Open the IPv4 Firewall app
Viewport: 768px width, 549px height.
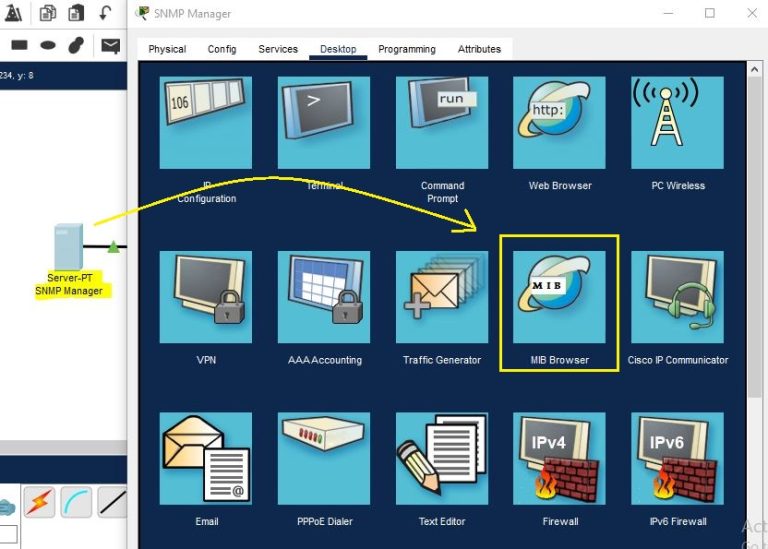(x=559, y=458)
